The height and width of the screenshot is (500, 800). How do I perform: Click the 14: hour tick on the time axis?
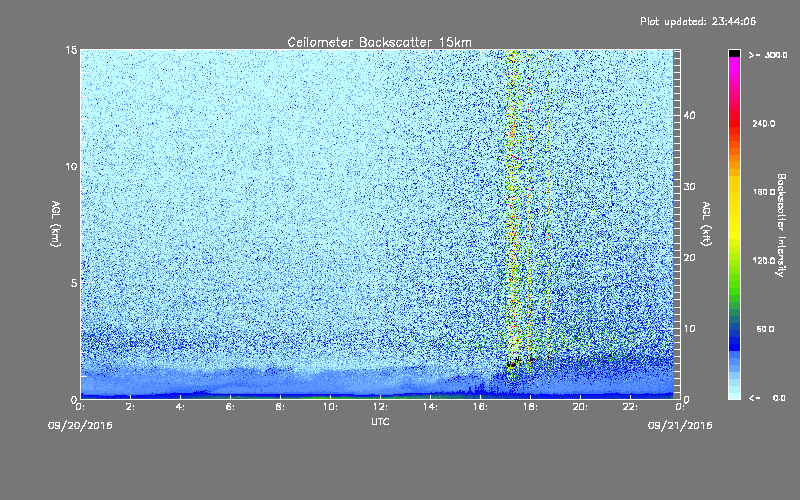pyautogui.click(x=431, y=407)
